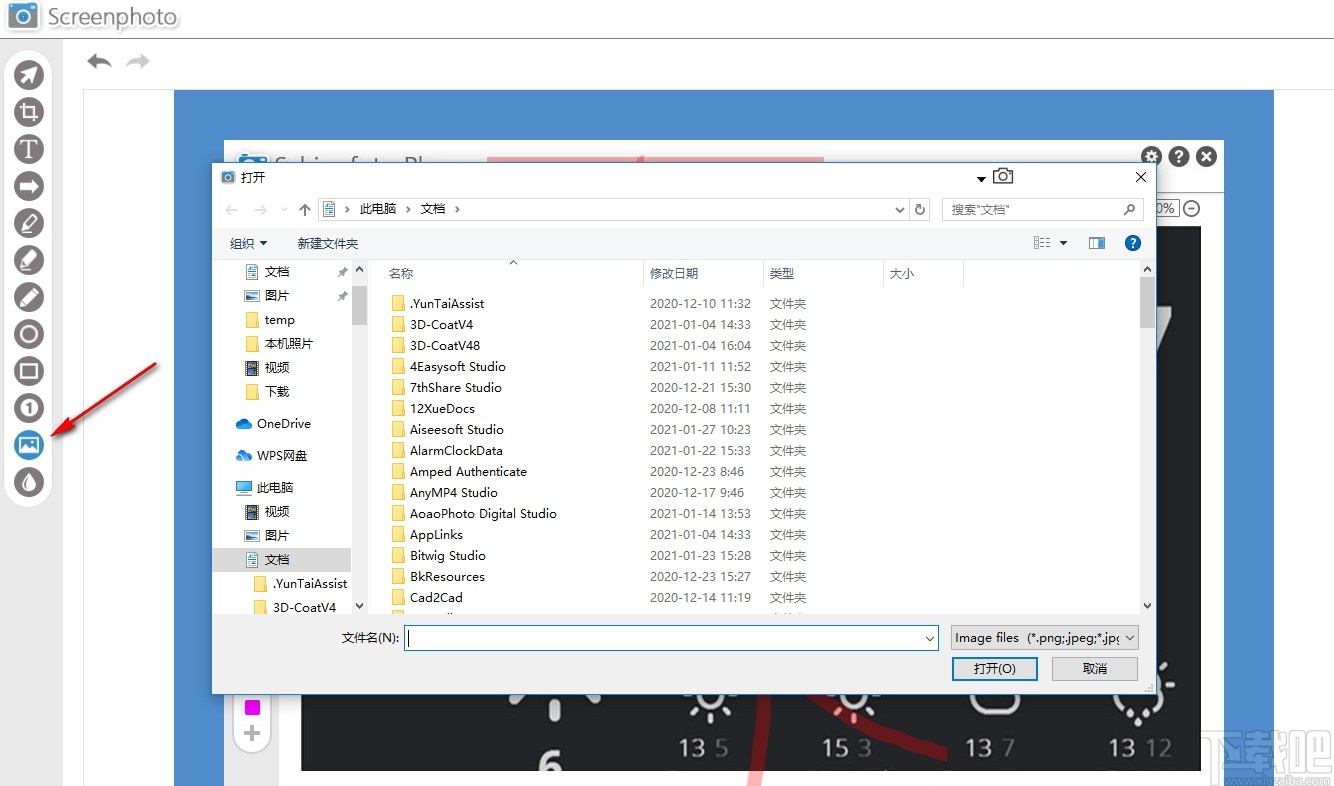The image size is (1334, 786).
Task: Toggle the active image insert tool
Action: tap(29, 445)
